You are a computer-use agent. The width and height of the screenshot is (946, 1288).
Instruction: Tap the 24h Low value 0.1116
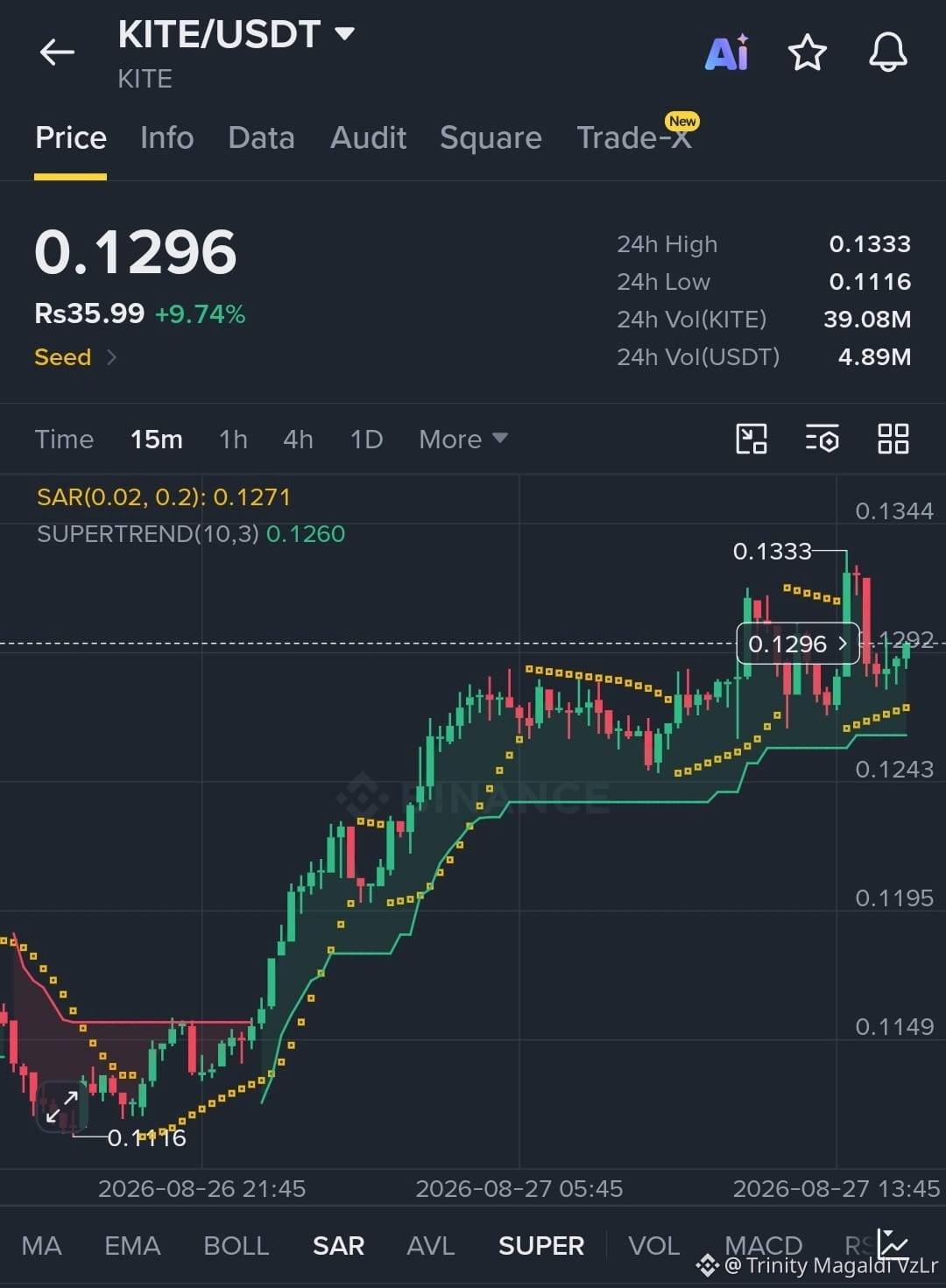[870, 281]
